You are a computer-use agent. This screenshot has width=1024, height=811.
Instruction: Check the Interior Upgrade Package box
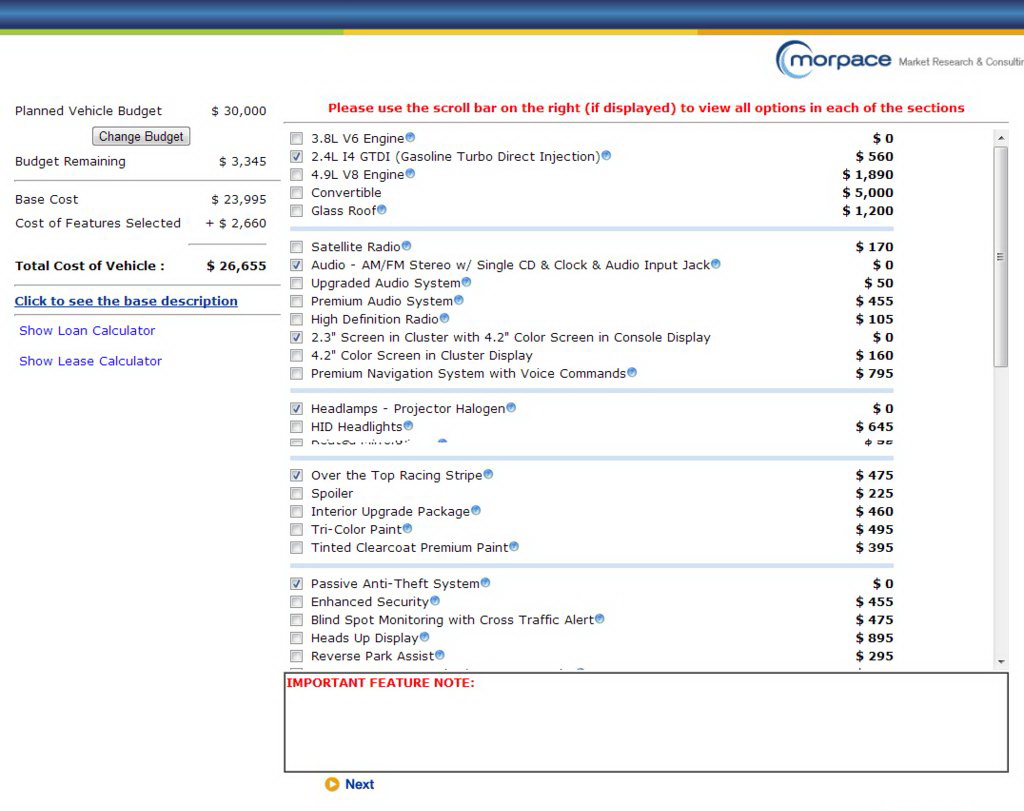pos(296,511)
